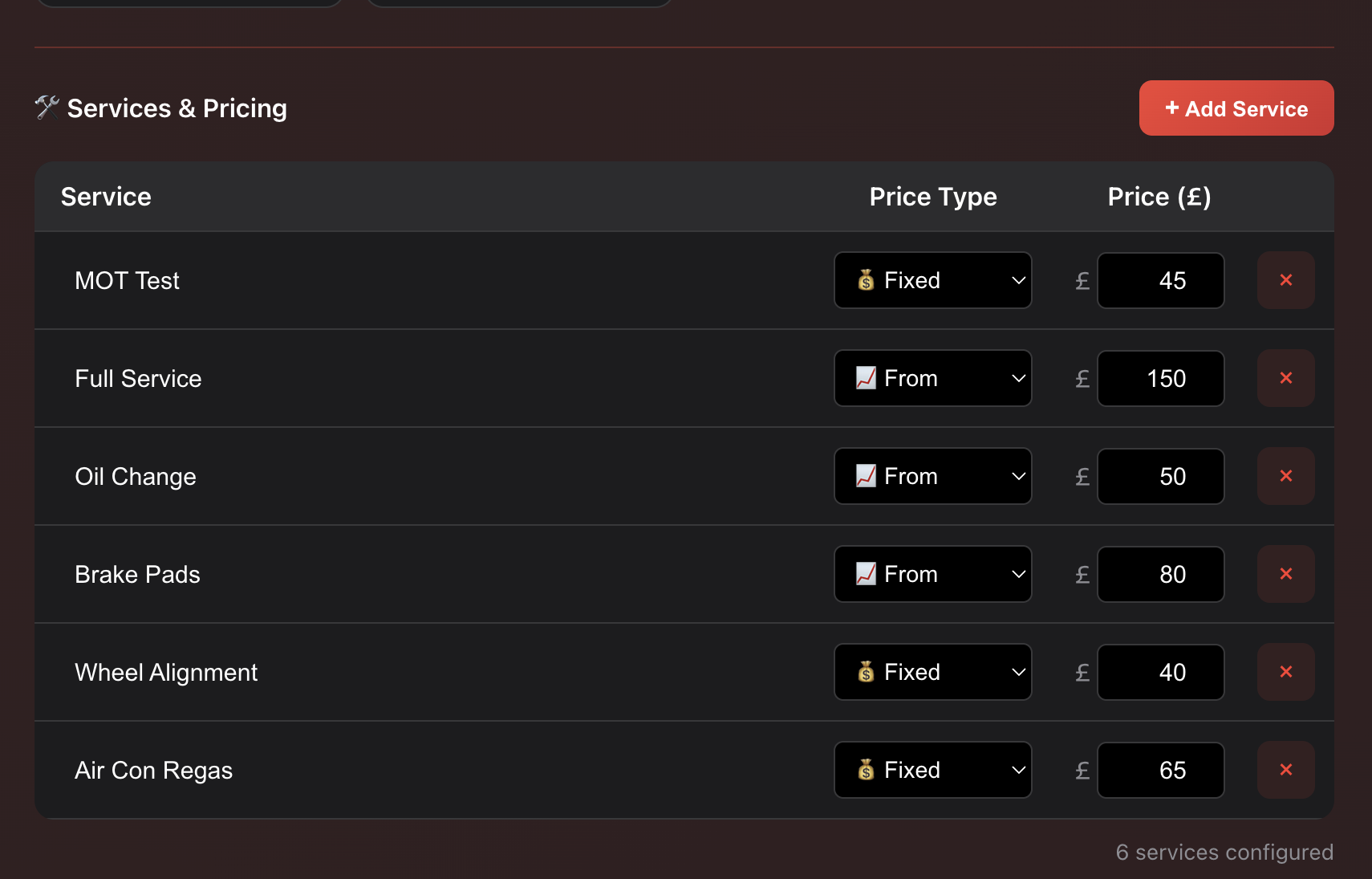Remove the Oil Change service
Viewport: 1372px width, 879px height.
(x=1285, y=476)
